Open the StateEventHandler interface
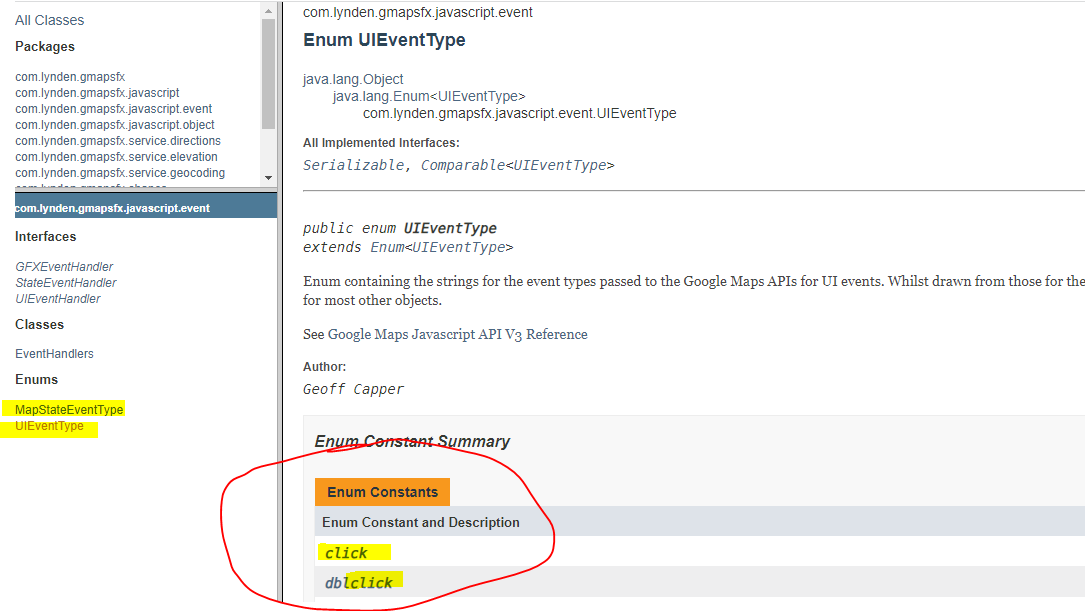Screen dimensions: 1085x611 pos(66,283)
